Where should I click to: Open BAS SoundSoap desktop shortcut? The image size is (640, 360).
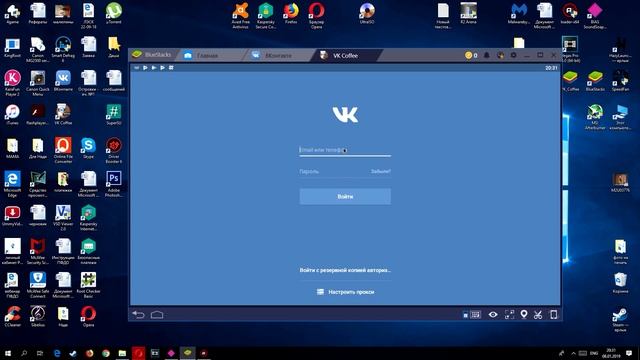(x=595, y=16)
